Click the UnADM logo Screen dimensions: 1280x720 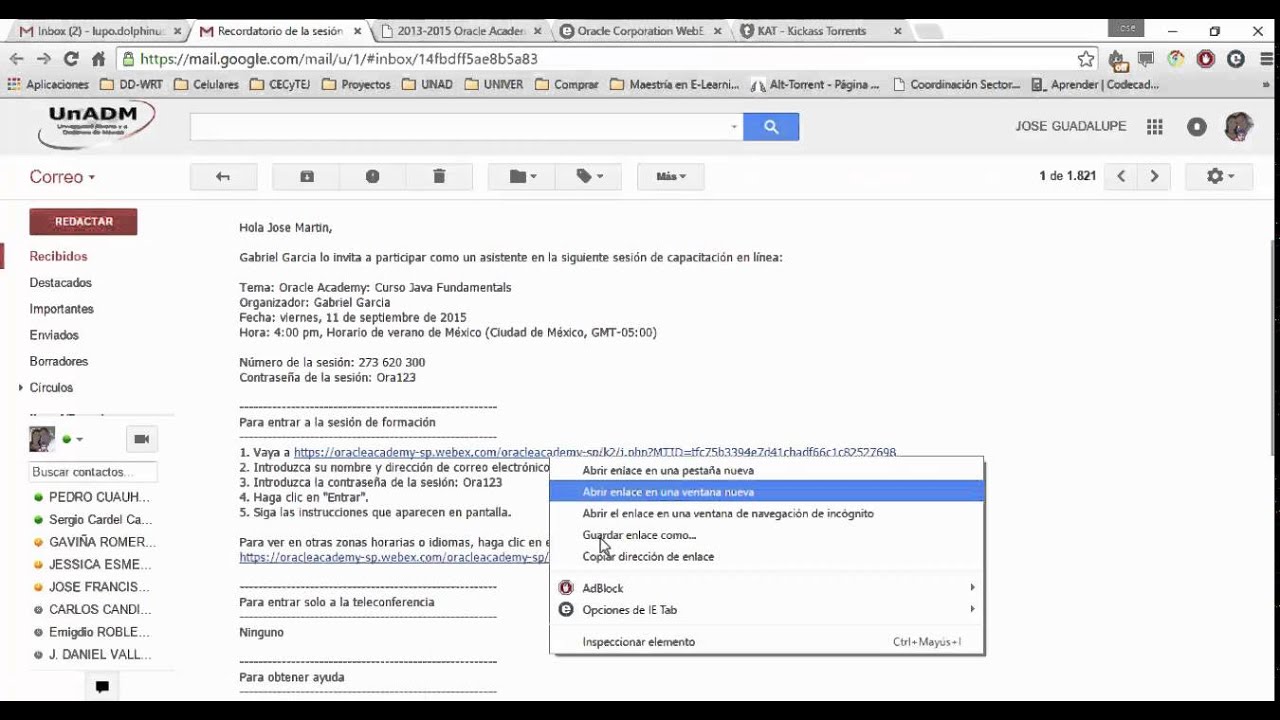(97, 125)
